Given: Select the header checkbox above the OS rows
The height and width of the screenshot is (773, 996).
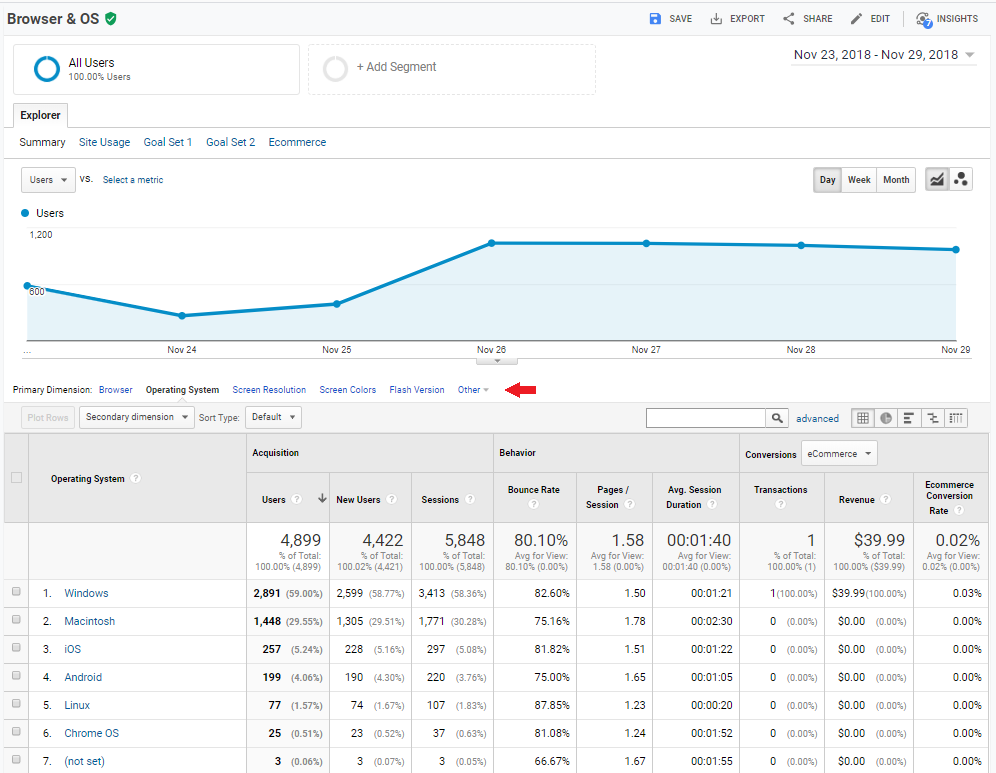Looking at the screenshot, I should [16, 478].
